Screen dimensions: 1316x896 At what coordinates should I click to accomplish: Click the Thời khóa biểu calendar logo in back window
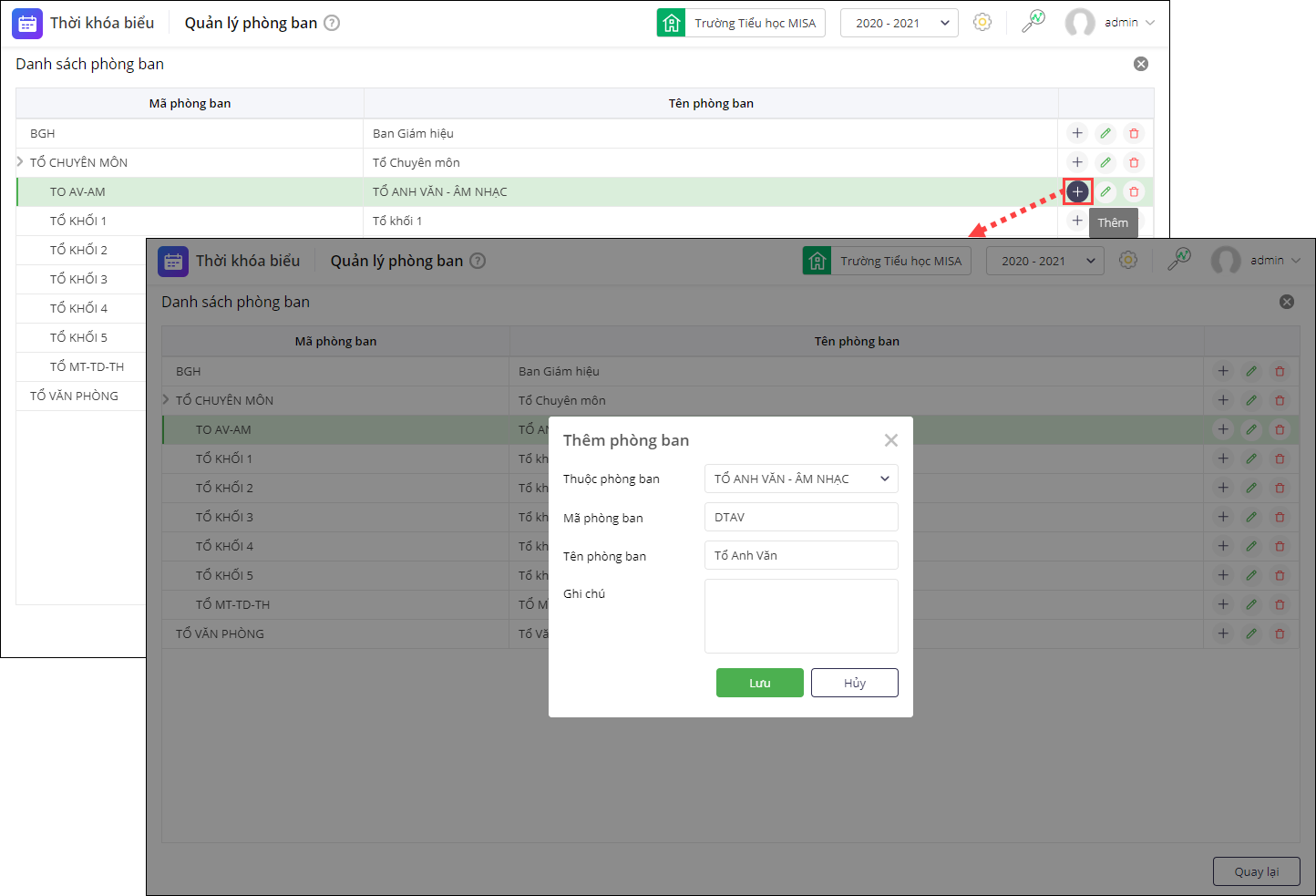(x=27, y=23)
